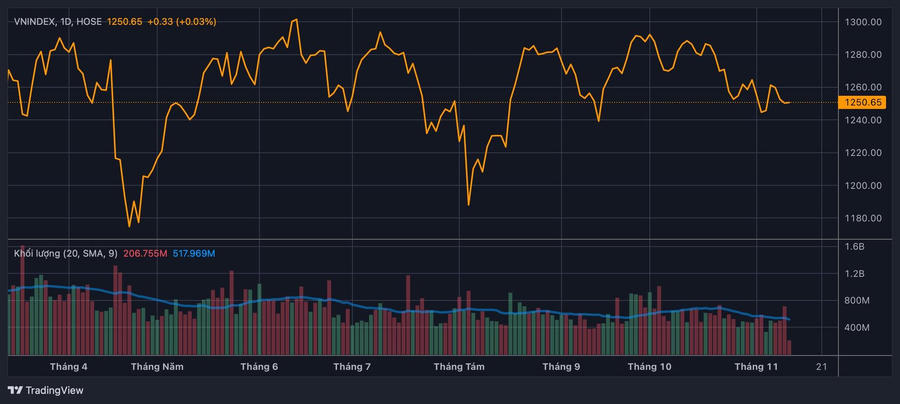Select the Tháng Tám time axis marker
Screen dimensions: 900x404
pos(459,367)
